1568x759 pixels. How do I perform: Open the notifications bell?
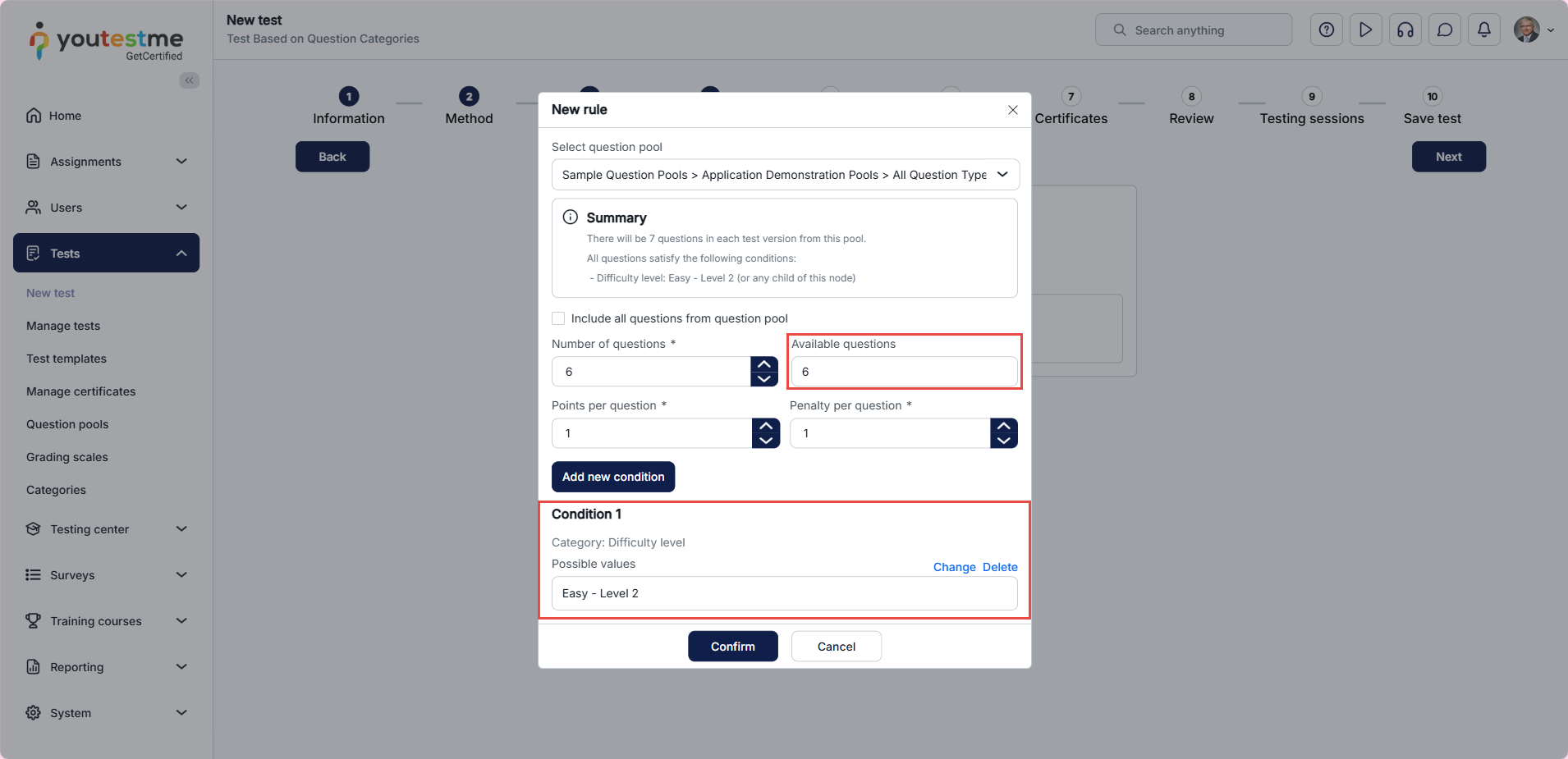[1483, 30]
